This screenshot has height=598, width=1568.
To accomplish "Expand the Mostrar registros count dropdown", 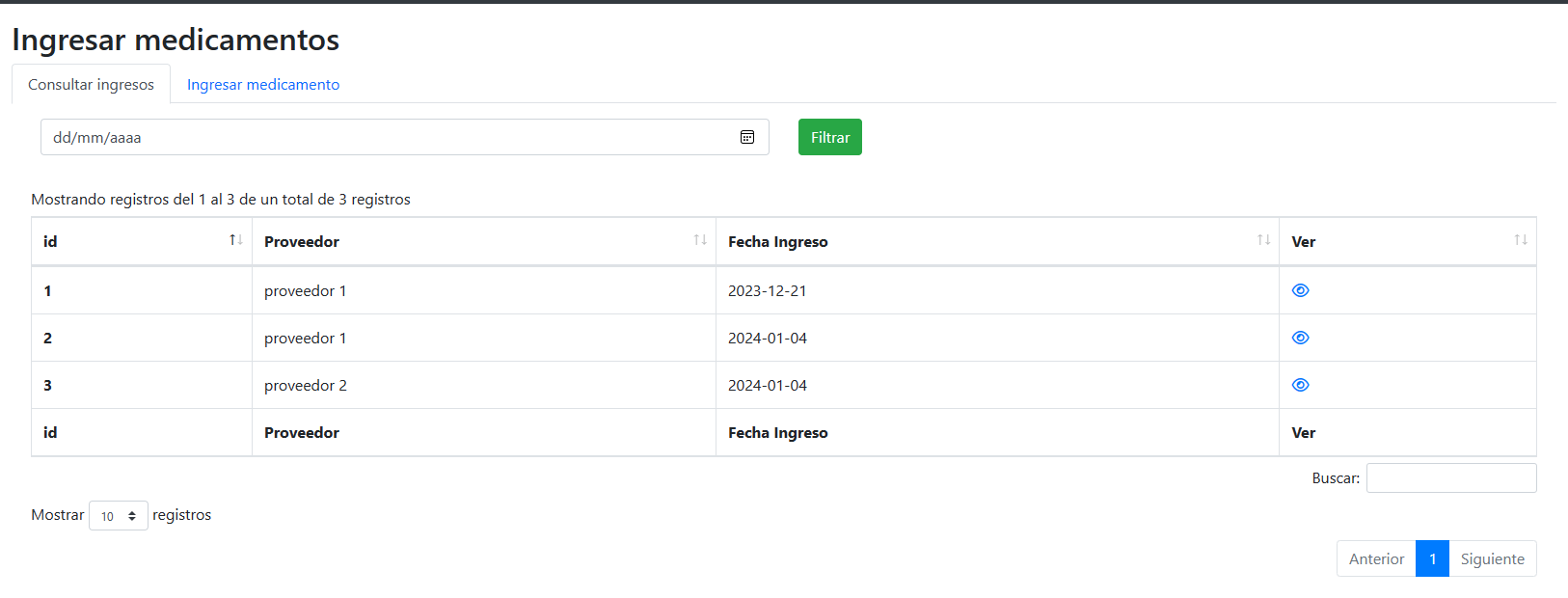I will pos(119,515).
